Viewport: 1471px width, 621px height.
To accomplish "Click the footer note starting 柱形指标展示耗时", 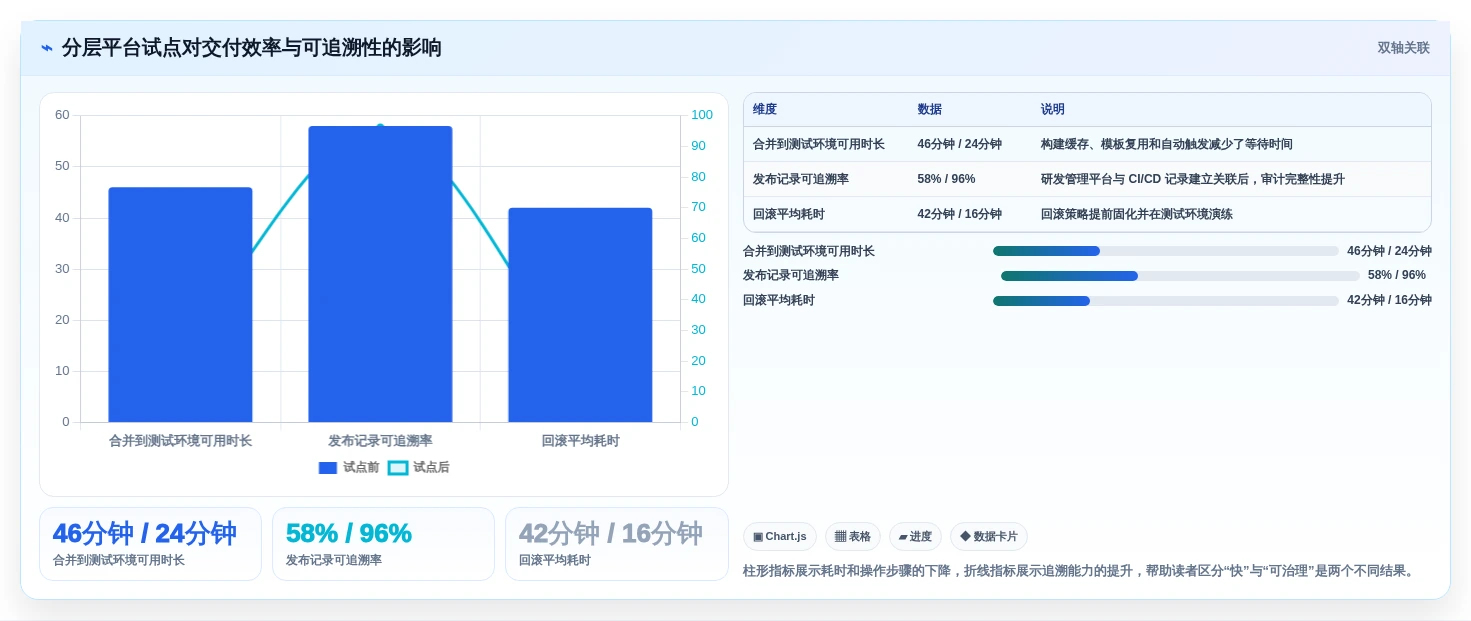I will [1081, 571].
